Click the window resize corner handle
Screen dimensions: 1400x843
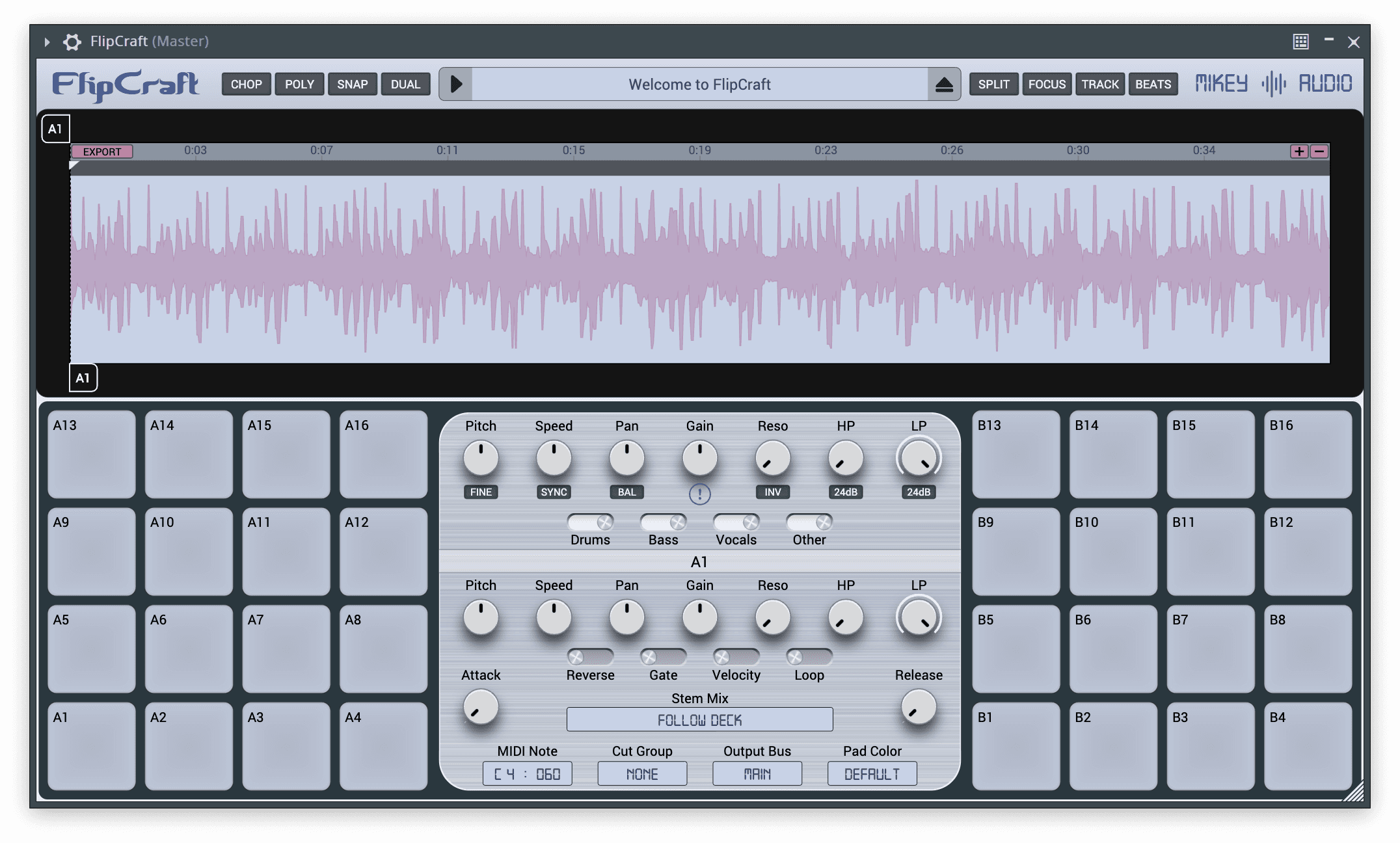pyautogui.click(x=1354, y=792)
